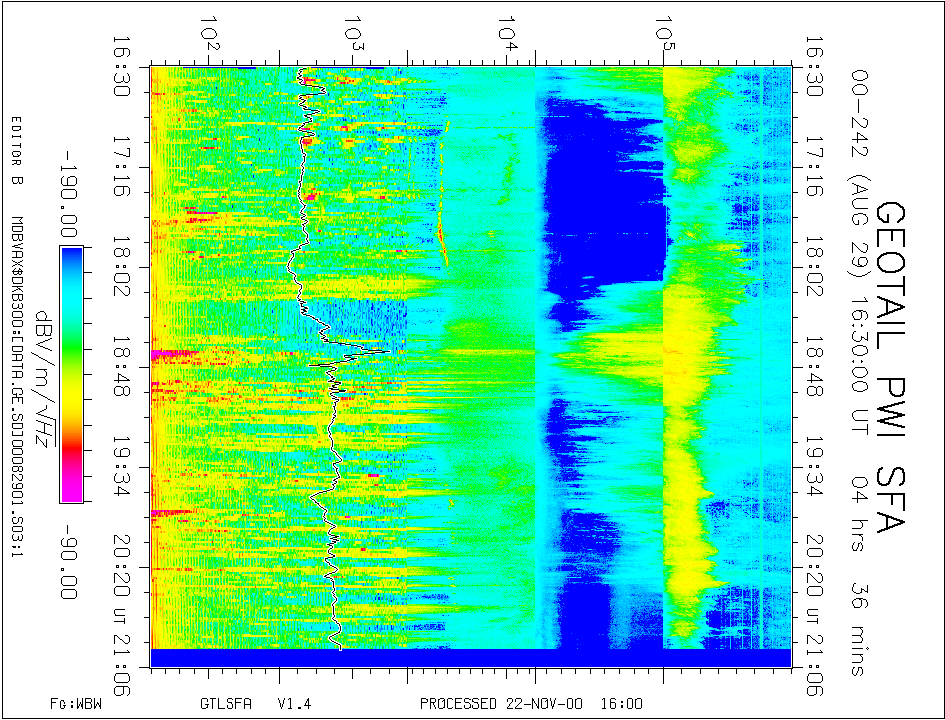Image resolution: width=945 pixels, height=720 pixels.
Task: Click the GTLSFA V1.4 version text
Action: (255, 704)
